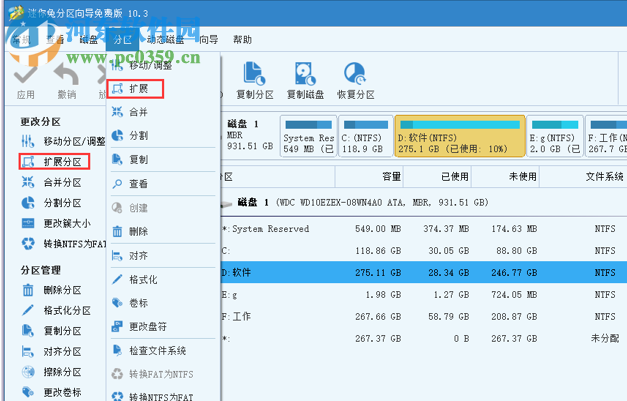
Task: Open the 磁盘 menu bar item
Action: click(88, 40)
